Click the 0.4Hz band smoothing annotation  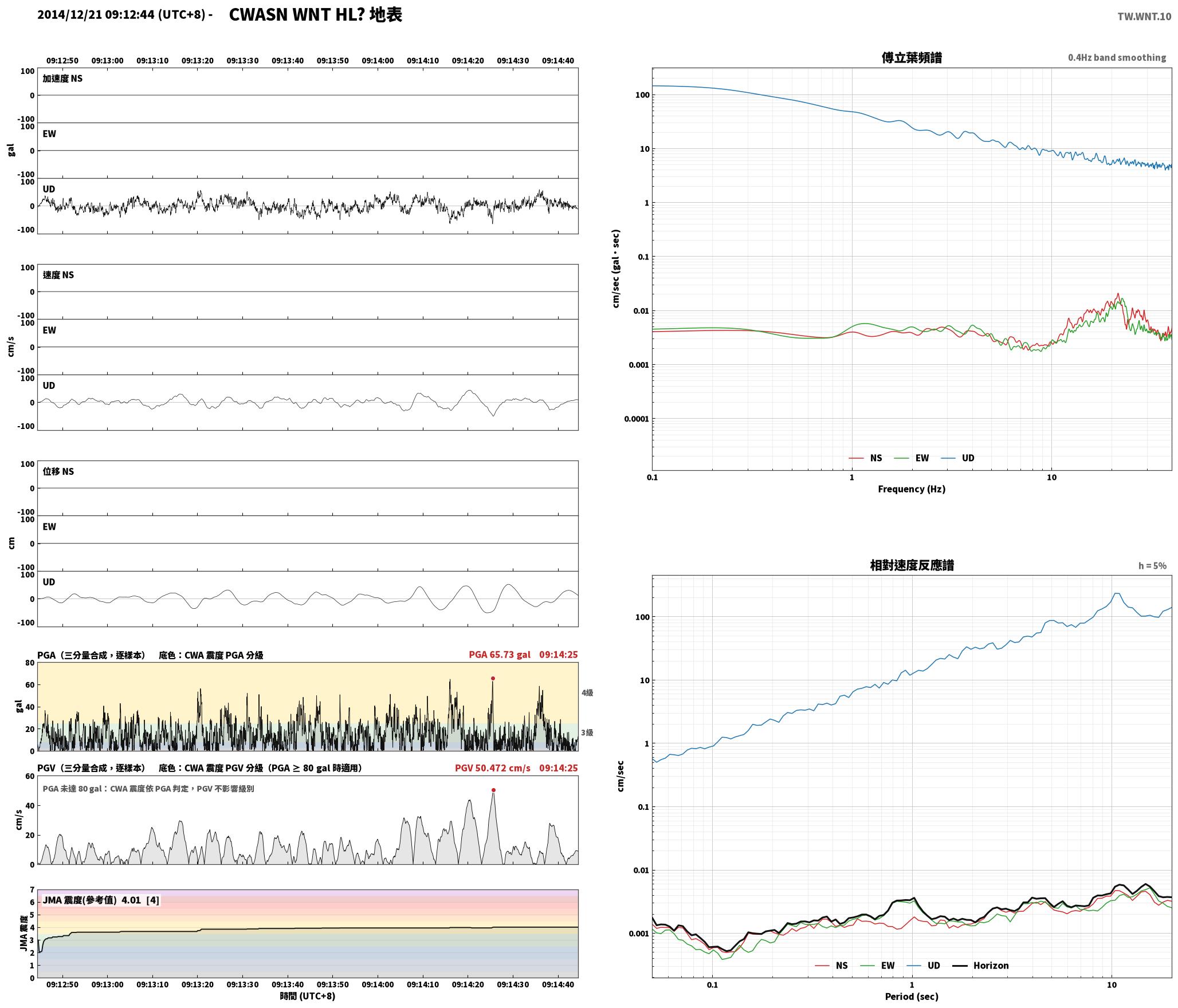(1117, 58)
